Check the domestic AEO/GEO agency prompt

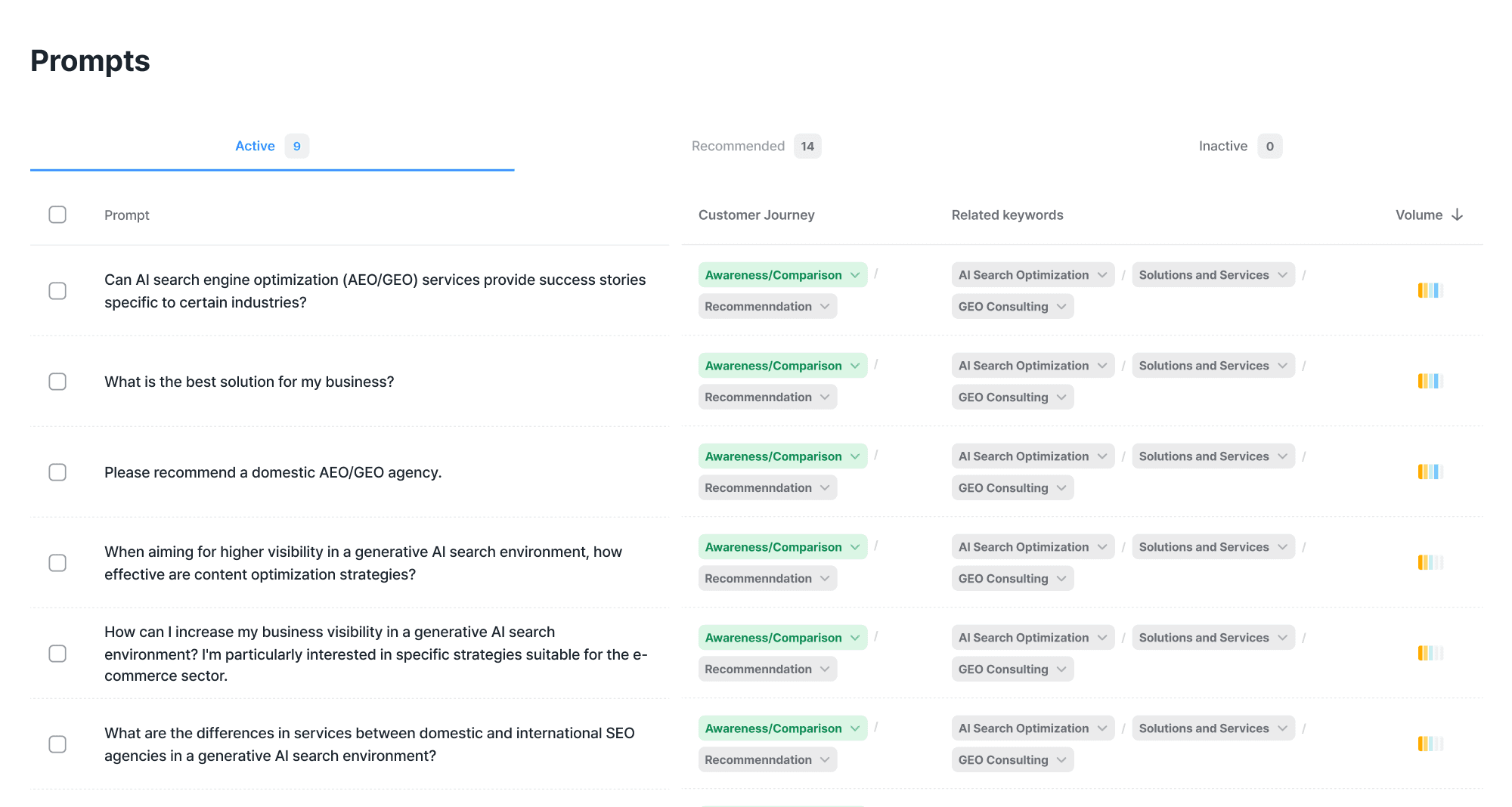(x=57, y=472)
